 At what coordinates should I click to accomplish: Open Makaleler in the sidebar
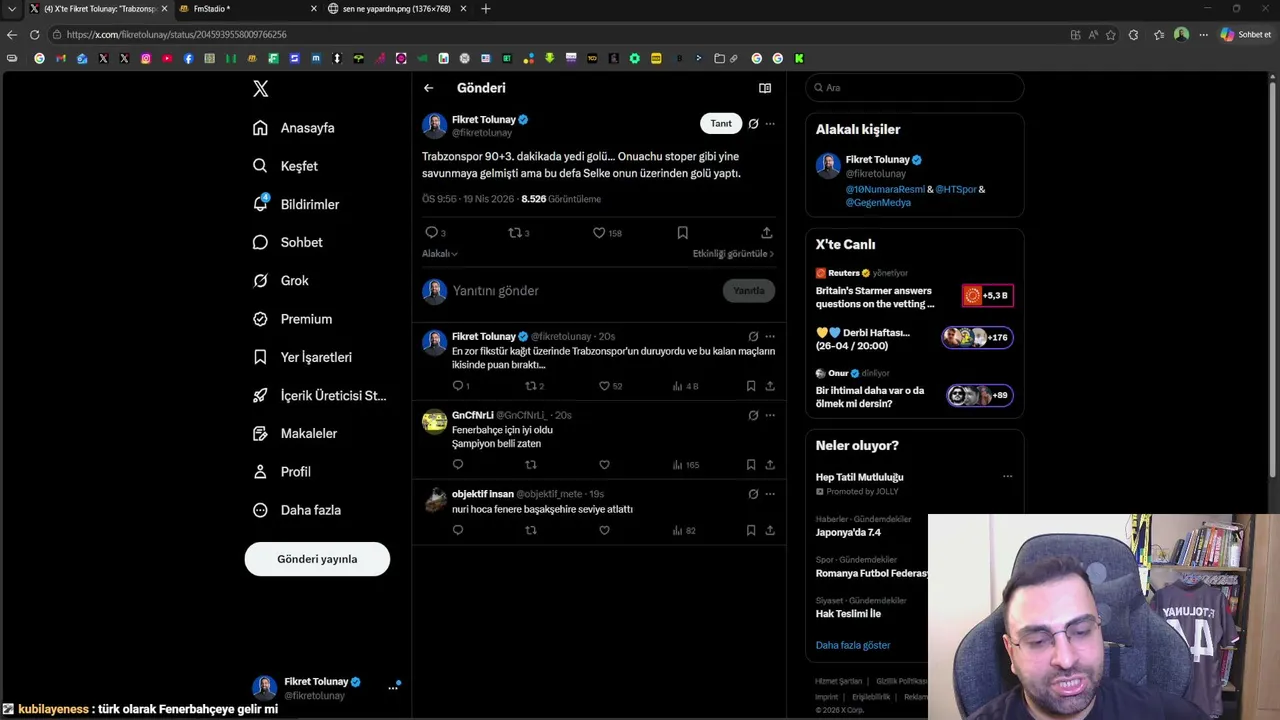coord(296,433)
